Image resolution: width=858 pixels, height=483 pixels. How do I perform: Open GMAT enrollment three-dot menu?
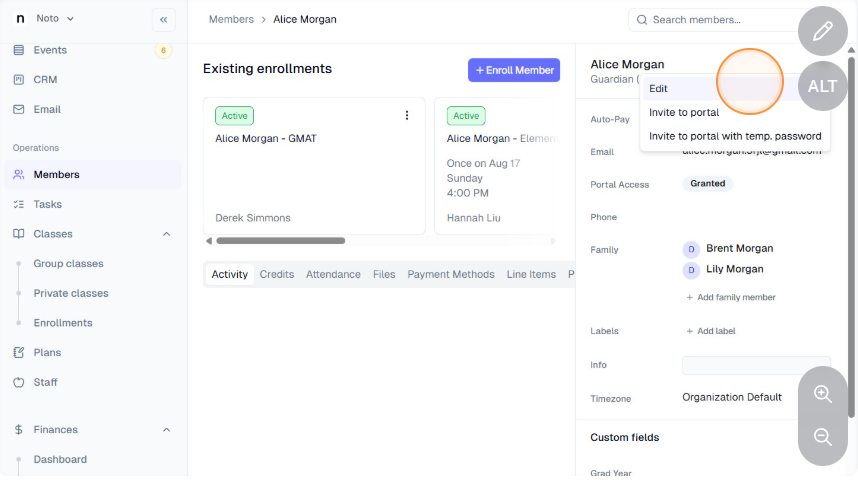coord(407,115)
